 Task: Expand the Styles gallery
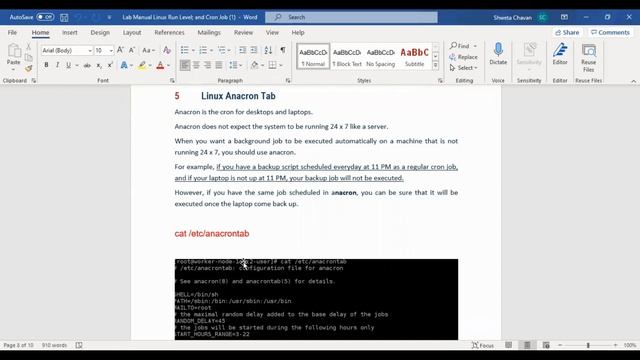[x=436, y=65]
